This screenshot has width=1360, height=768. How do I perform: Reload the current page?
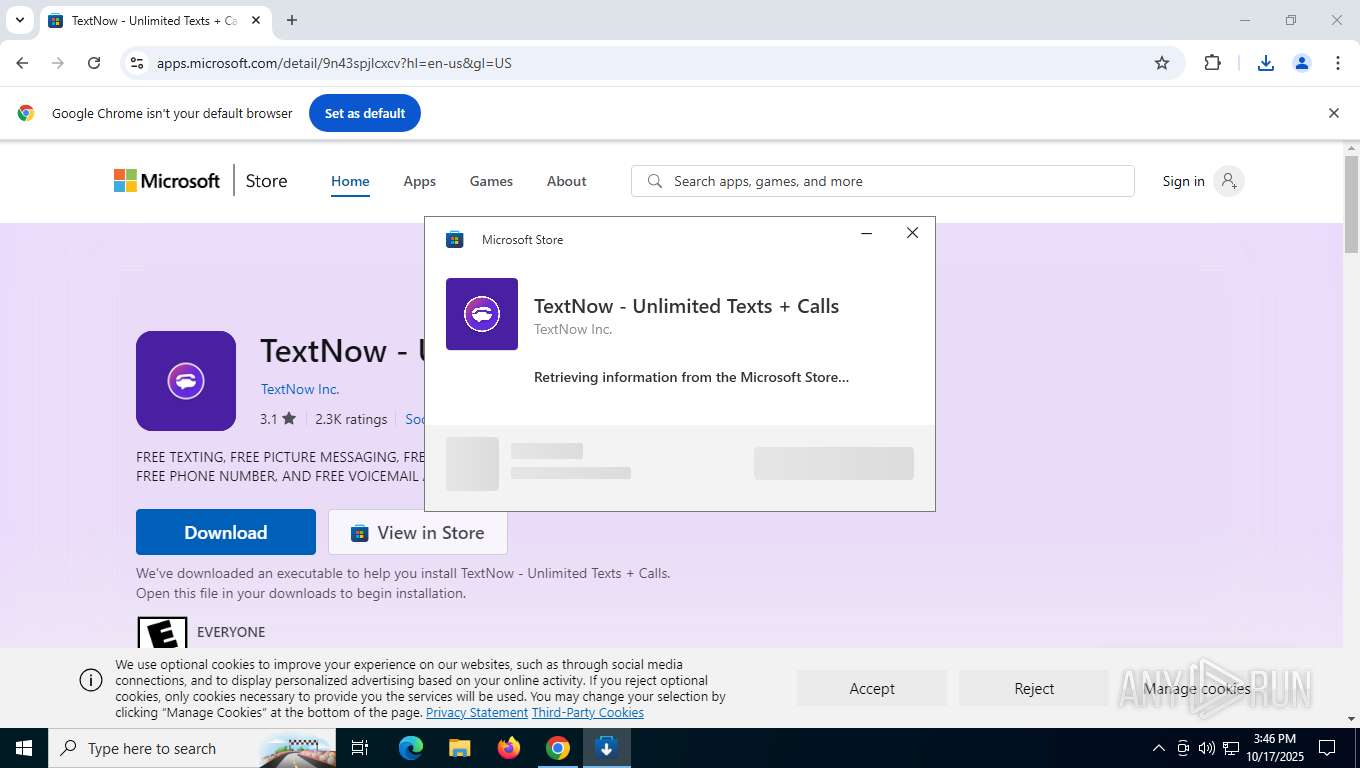point(94,63)
